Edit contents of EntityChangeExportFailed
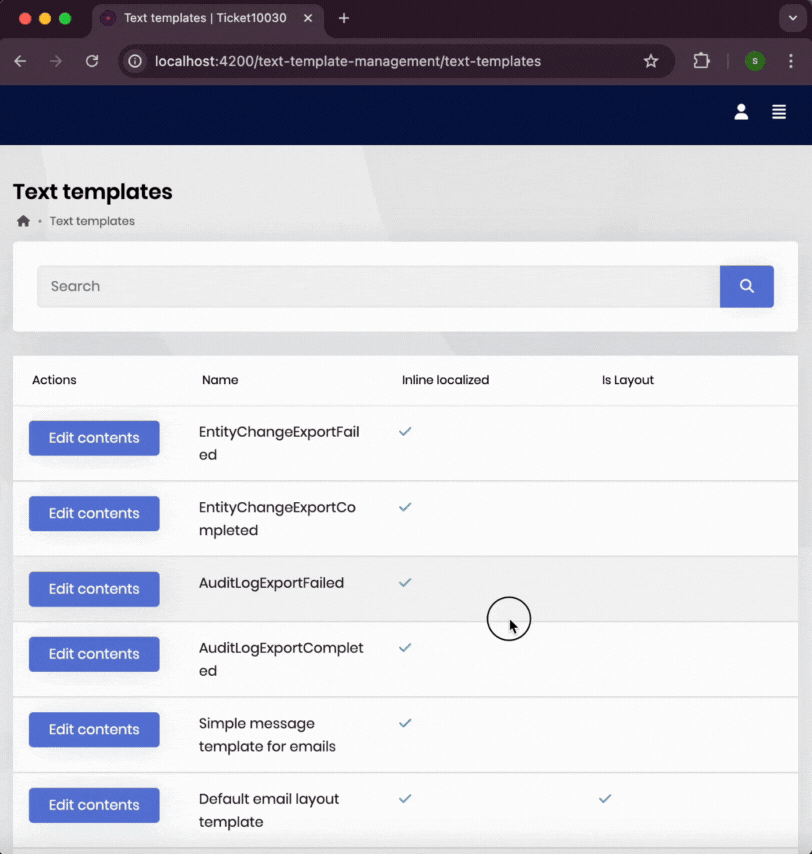Screen dimensions: 812x854 (x=94, y=438)
